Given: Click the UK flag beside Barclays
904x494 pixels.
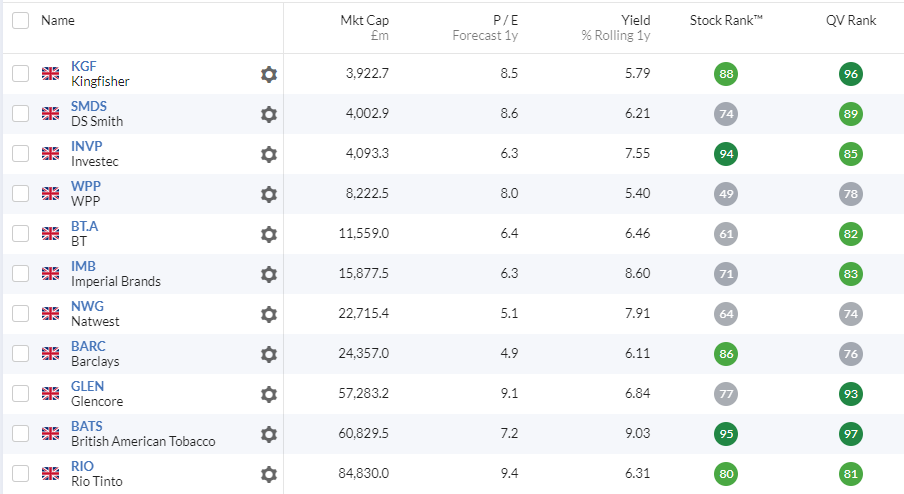Looking at the screenshot, I should click(51, 353).
